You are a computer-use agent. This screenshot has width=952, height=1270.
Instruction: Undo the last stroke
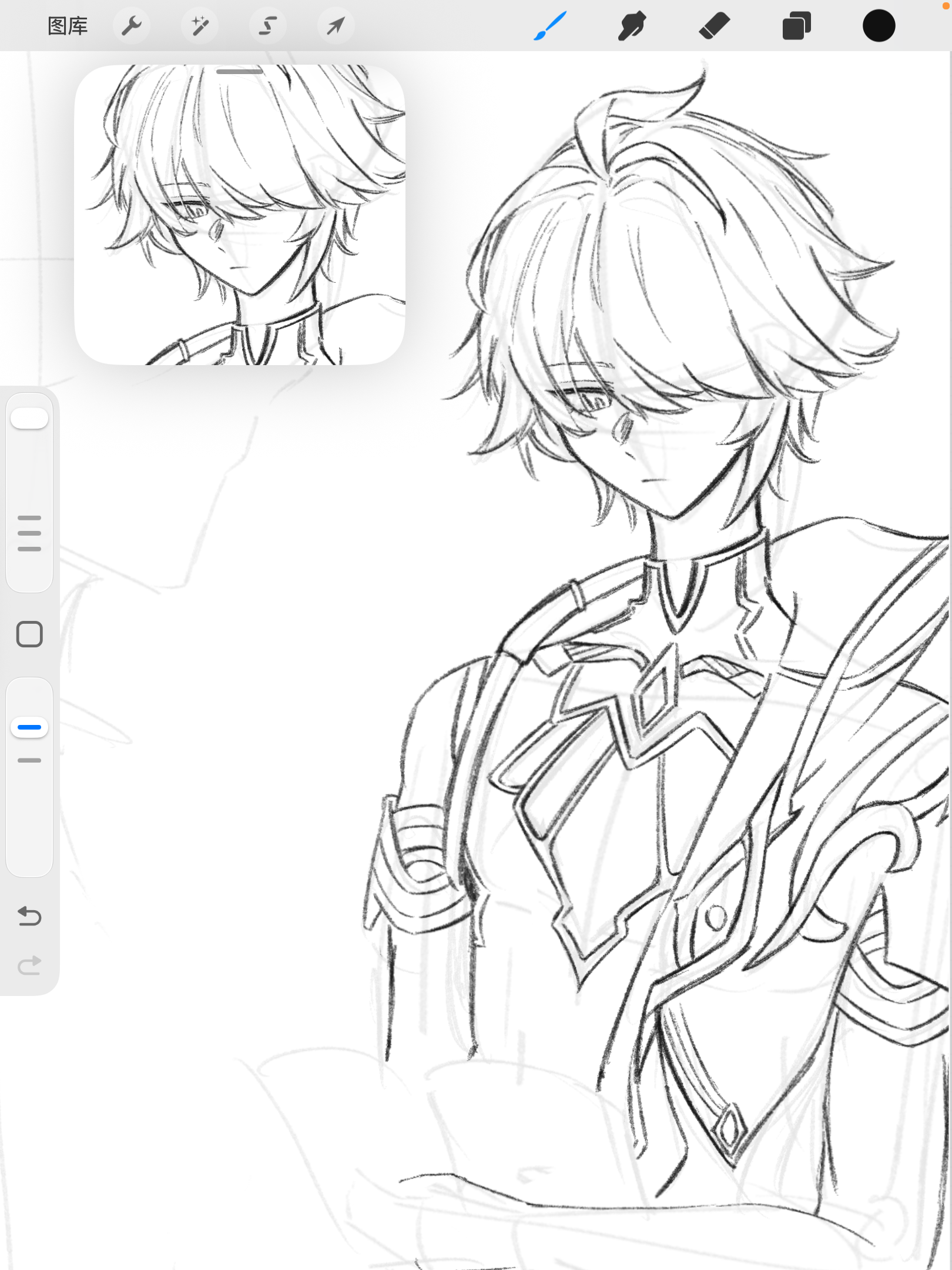29,916
